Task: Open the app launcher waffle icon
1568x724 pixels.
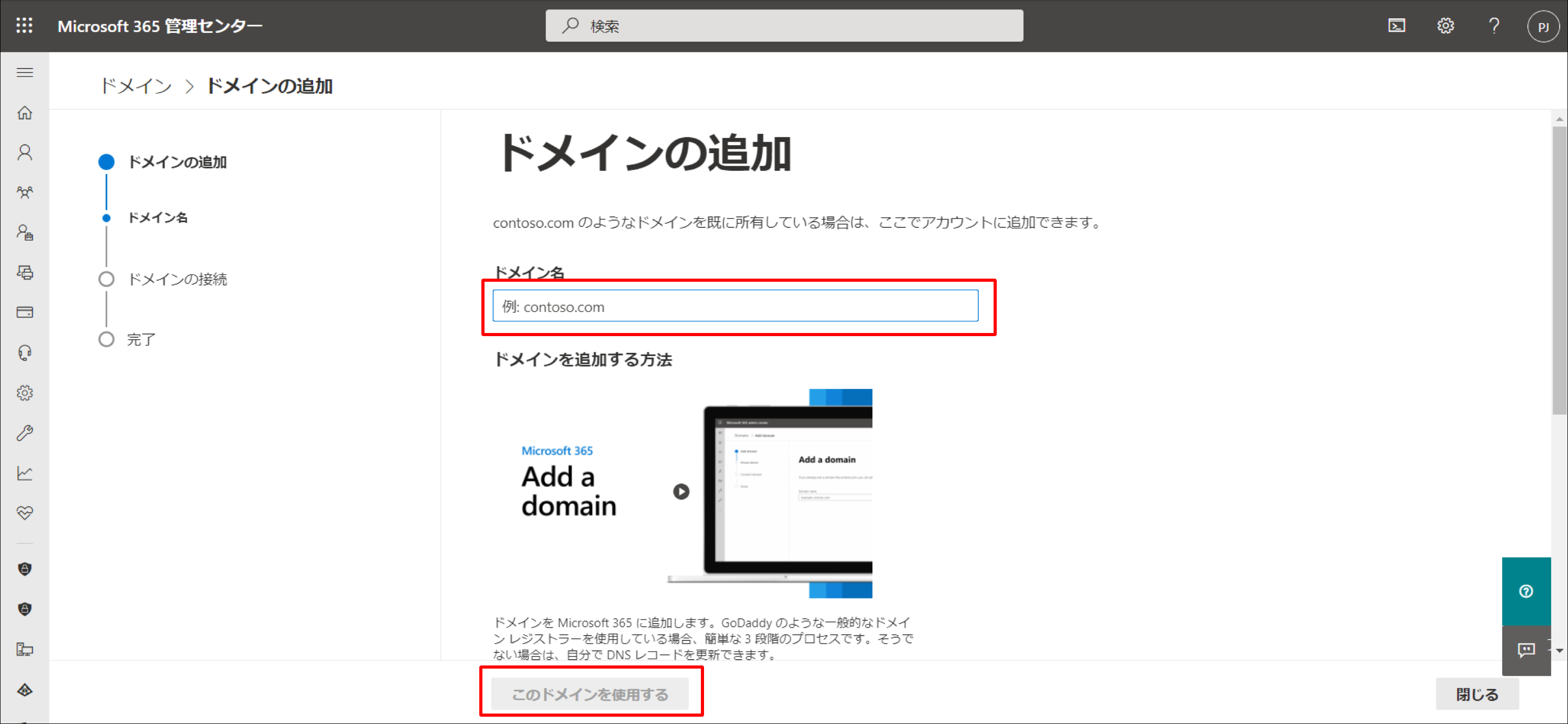Action: (x=25, y=26)
